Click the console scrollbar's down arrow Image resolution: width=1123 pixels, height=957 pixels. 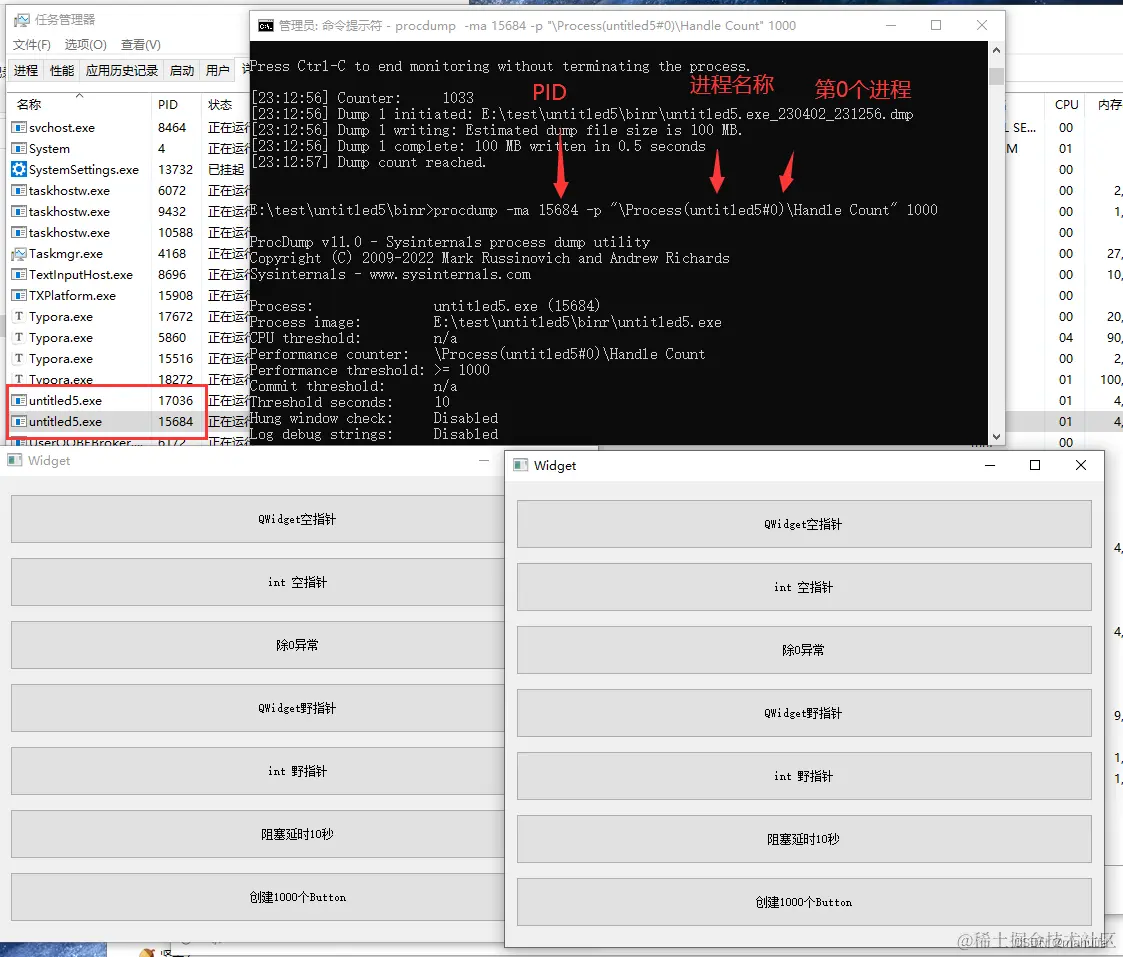(x=996, y=437)
